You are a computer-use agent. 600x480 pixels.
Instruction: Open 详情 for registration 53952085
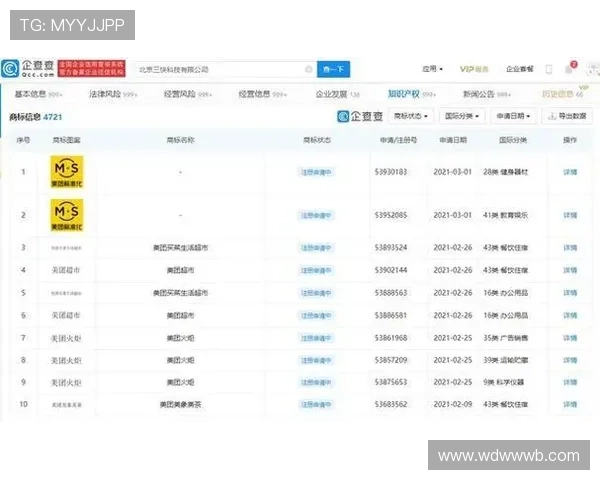tap(570, 216)
